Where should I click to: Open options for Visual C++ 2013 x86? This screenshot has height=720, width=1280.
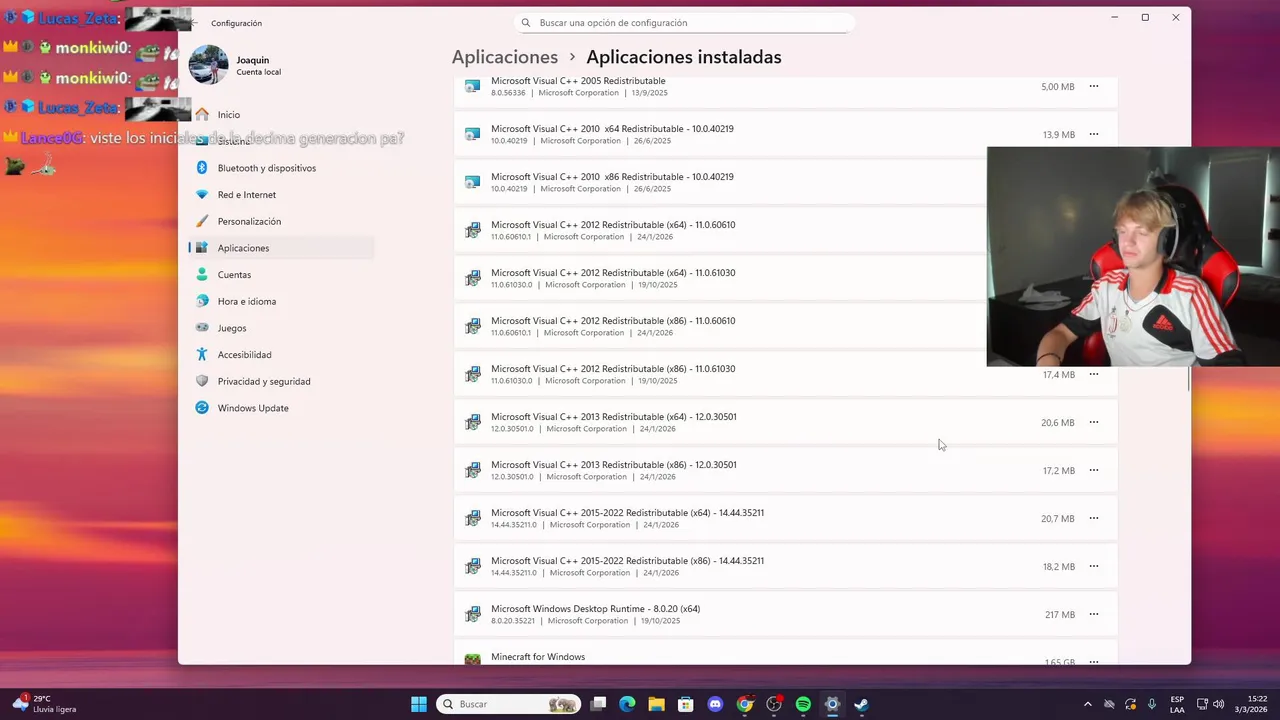click(1093, 470)
